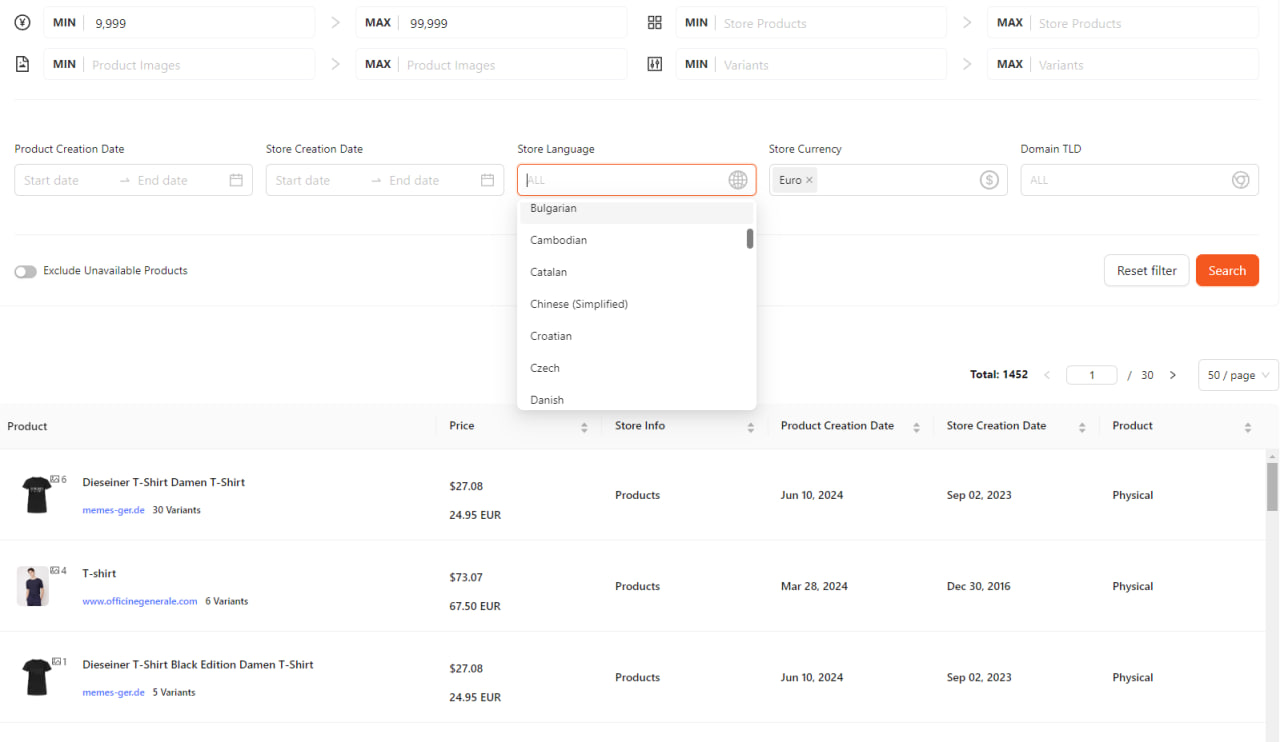Viewport: 1280px width, 742px height.
Task: Choose Chinese (Simplified) language option
Action: coord(636,304)
